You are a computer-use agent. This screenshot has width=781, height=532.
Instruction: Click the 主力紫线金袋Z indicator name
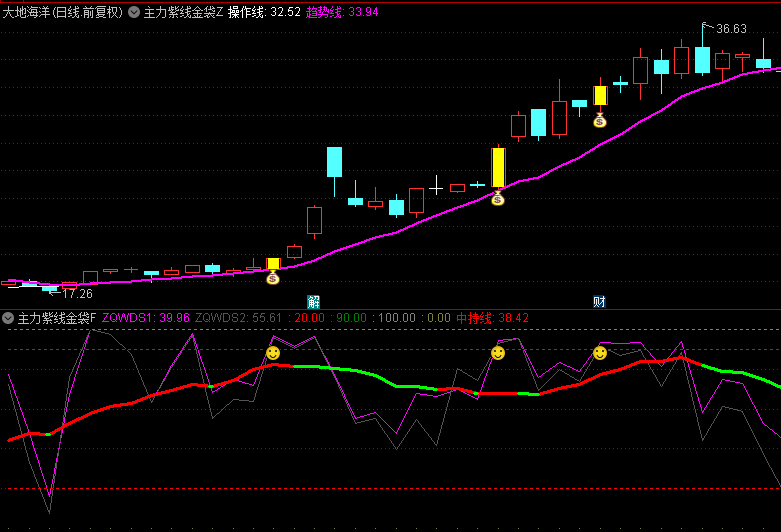pos(183,12)
